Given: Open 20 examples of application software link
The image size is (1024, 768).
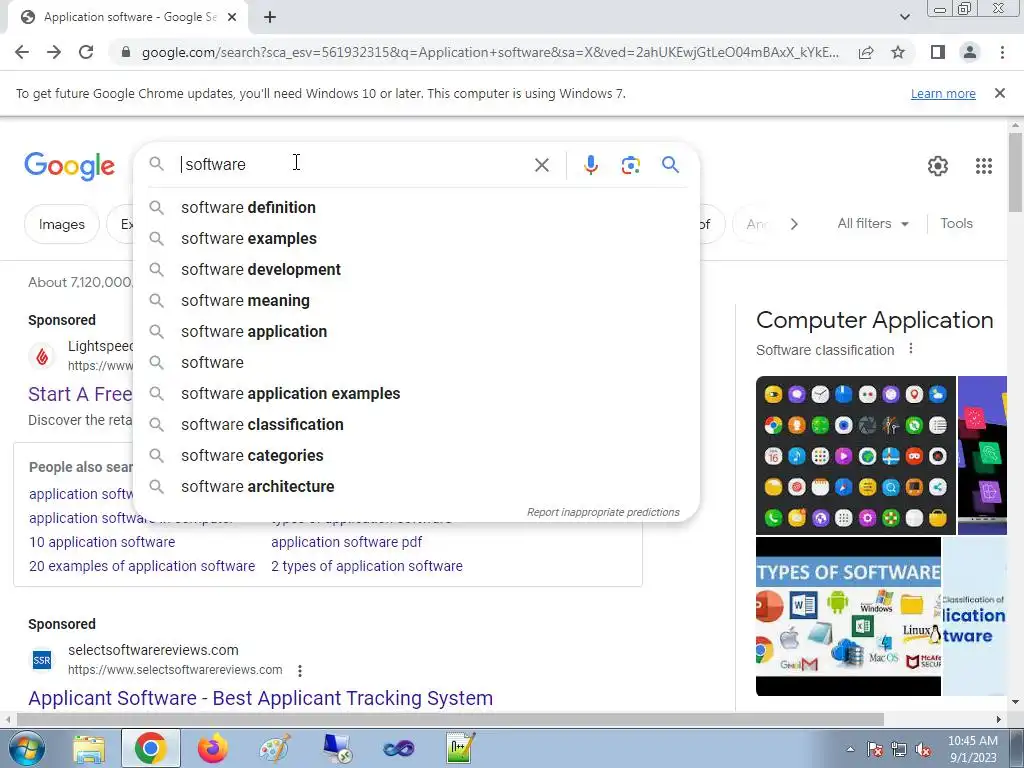Looking at the screenshot, I should tap(142, 566).
